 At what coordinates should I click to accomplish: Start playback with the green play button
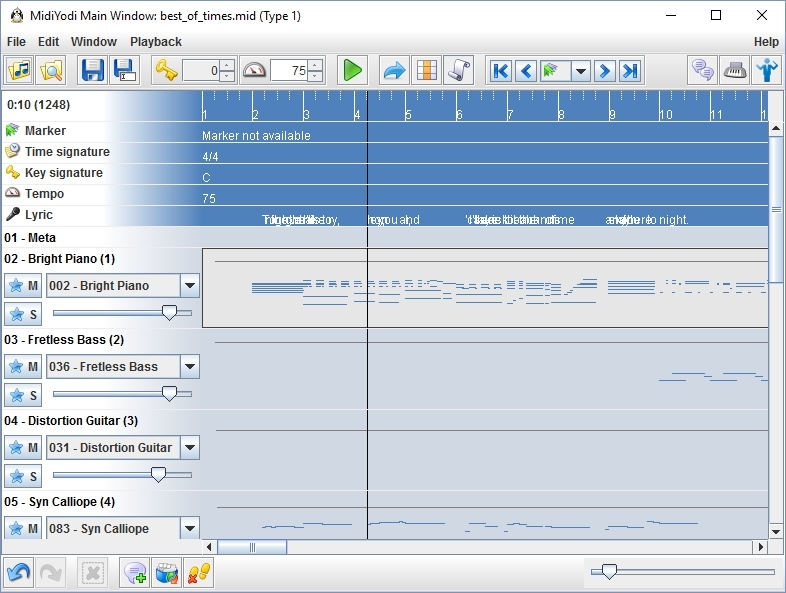(x=352, y=70)
